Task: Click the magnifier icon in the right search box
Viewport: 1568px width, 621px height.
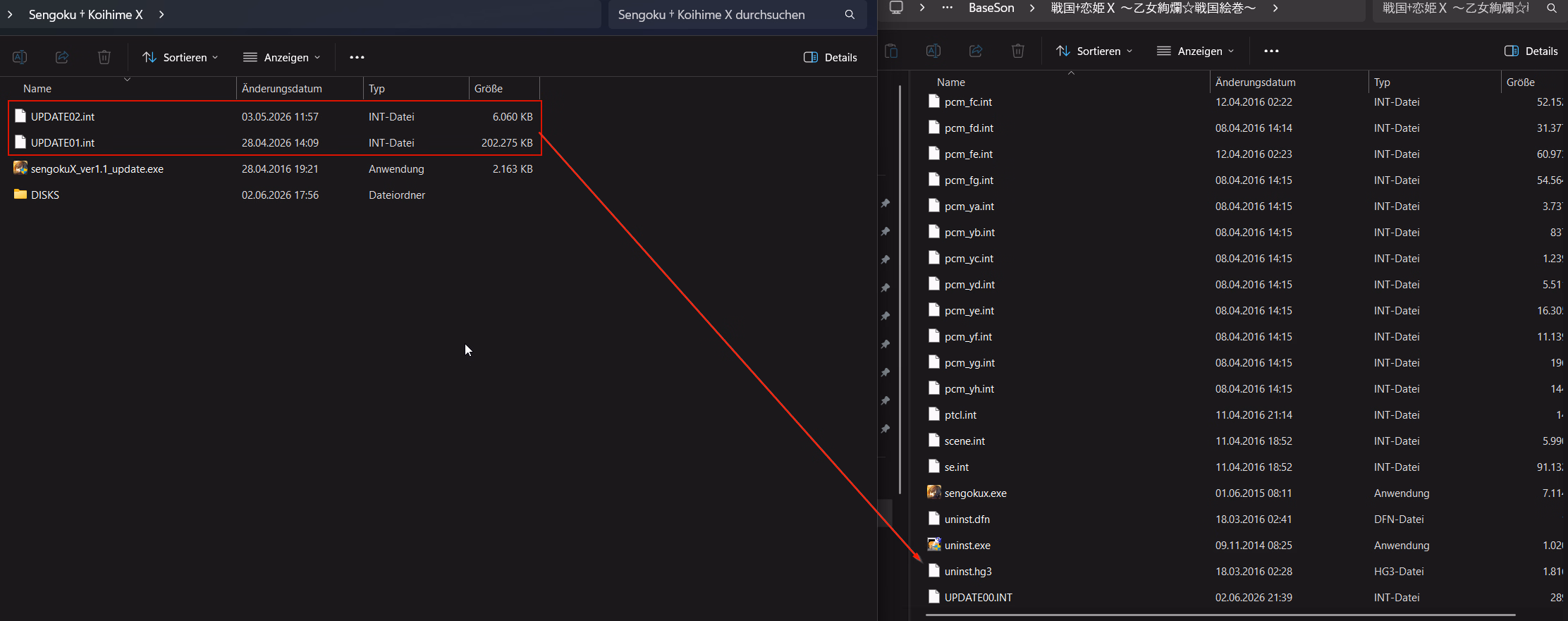Action: coord(1552,8)
